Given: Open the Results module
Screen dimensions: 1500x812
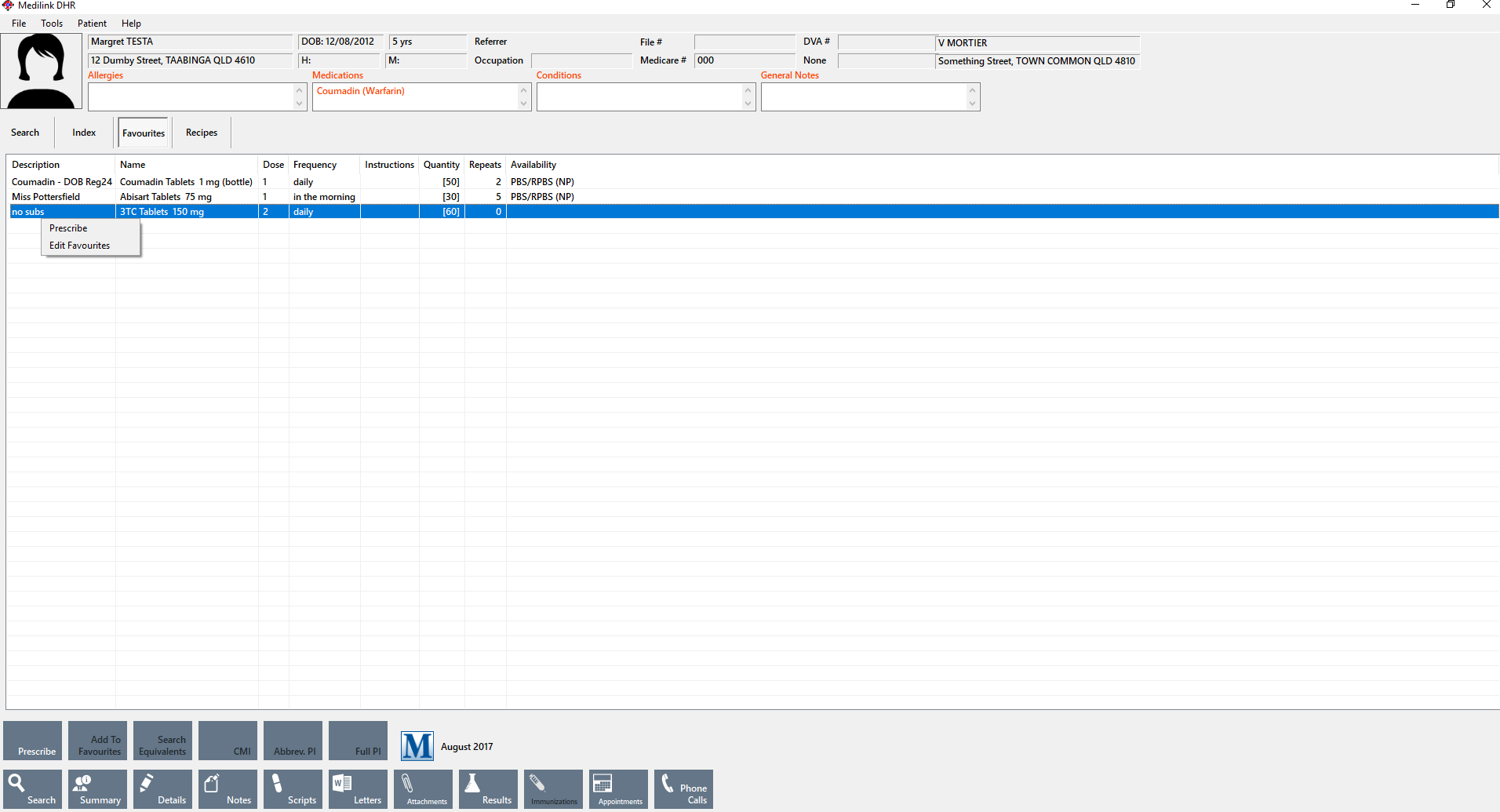Looking at the screenshot, I should pos(488,788).
